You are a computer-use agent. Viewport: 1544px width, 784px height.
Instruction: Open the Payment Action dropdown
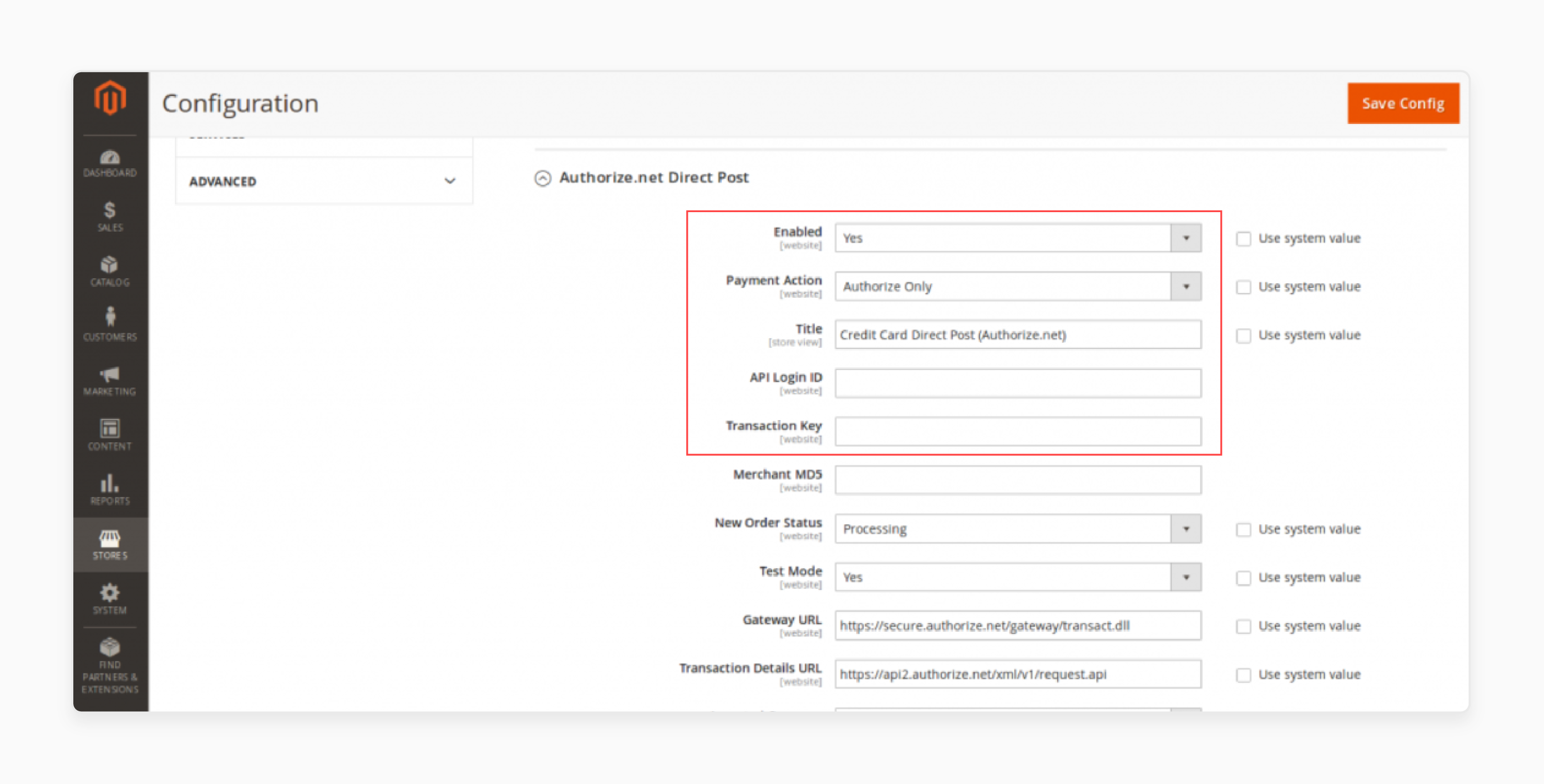(1018, 286)
